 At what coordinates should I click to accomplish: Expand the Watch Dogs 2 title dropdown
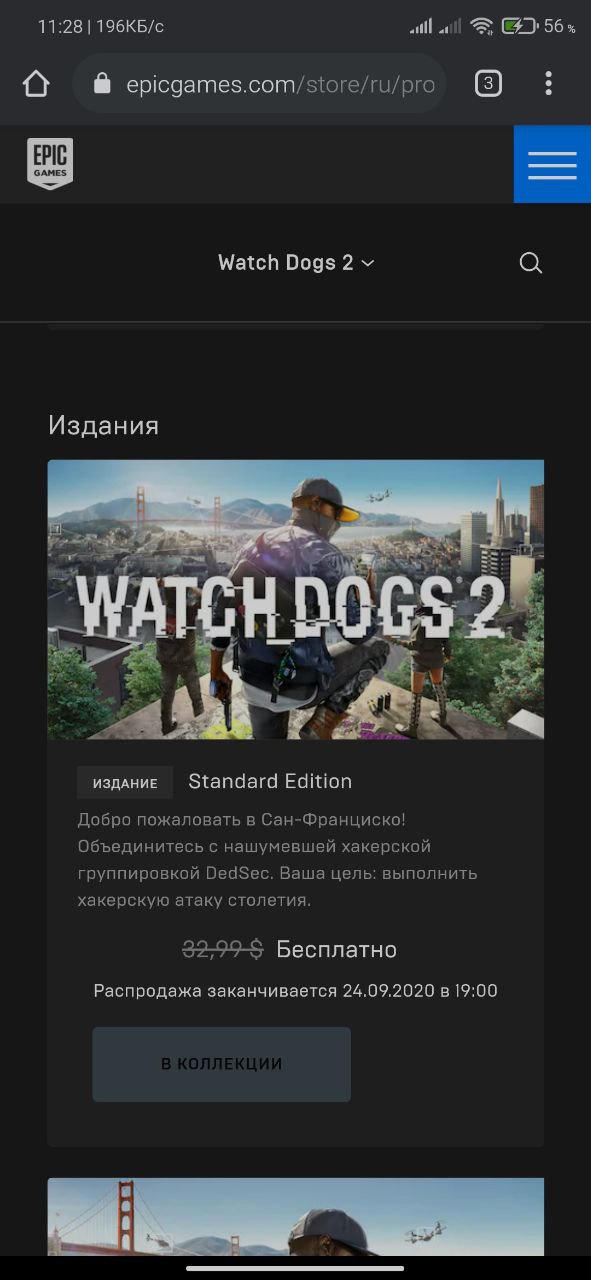click(296, 263)
